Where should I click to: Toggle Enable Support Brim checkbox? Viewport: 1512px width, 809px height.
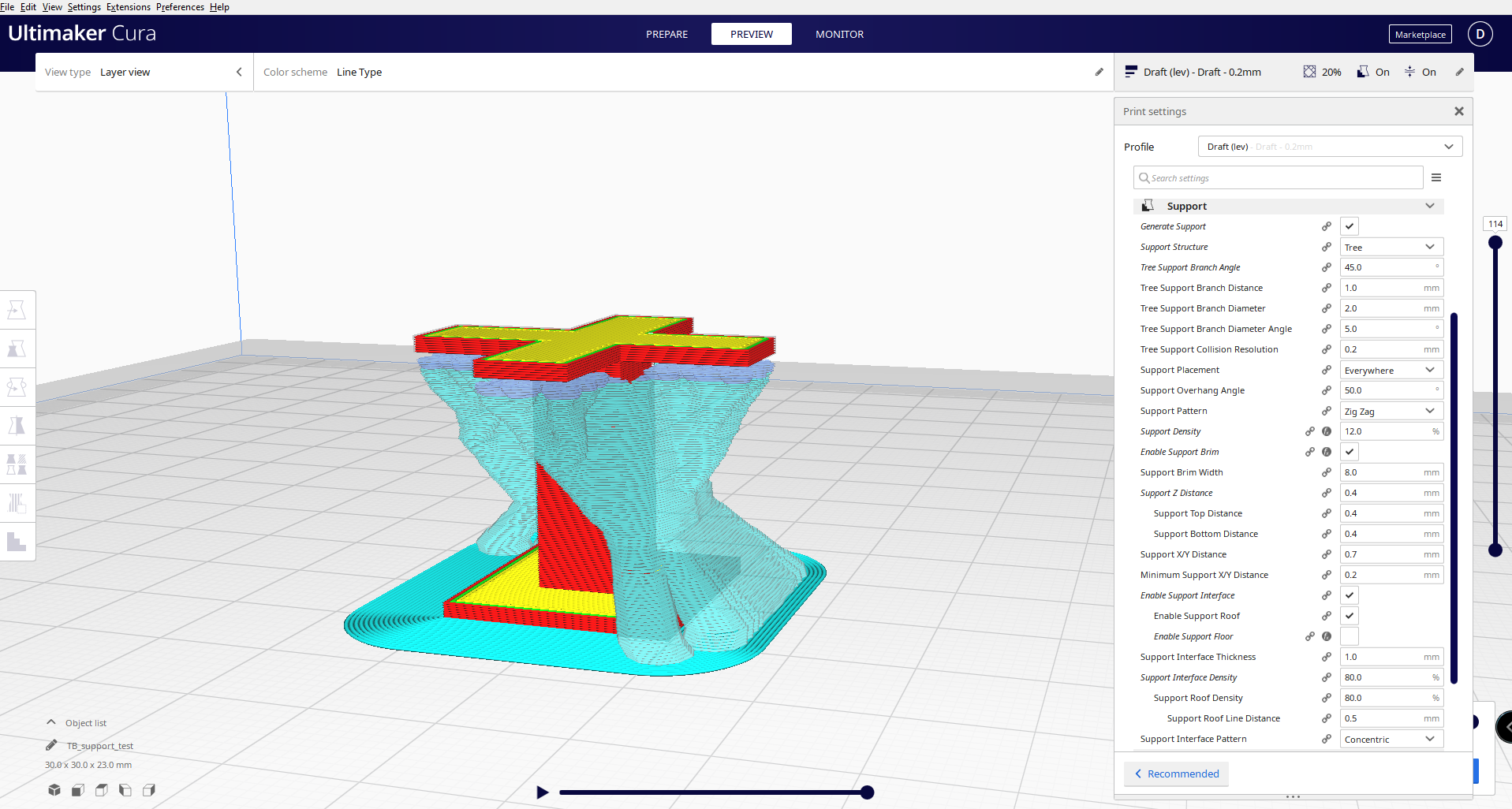[1350, 452]
